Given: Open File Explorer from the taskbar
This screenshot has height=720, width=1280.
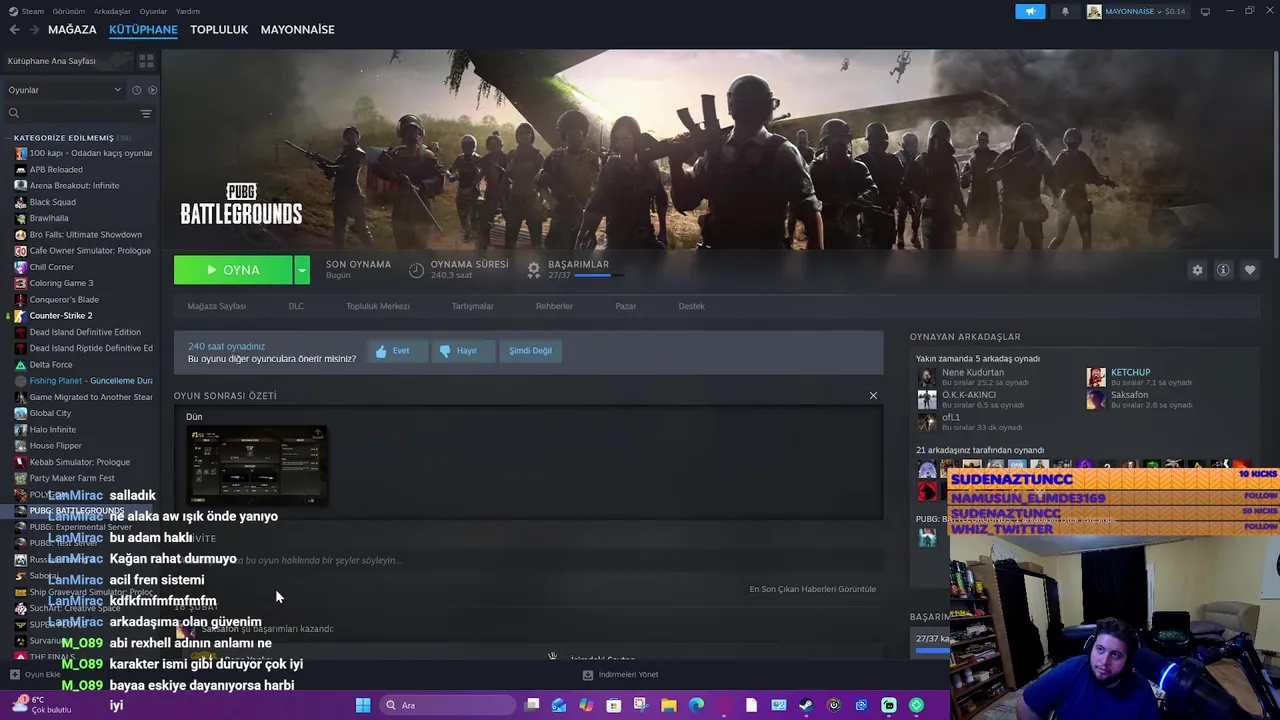Looking at the screenshot, I should click(x=669, y=705).
